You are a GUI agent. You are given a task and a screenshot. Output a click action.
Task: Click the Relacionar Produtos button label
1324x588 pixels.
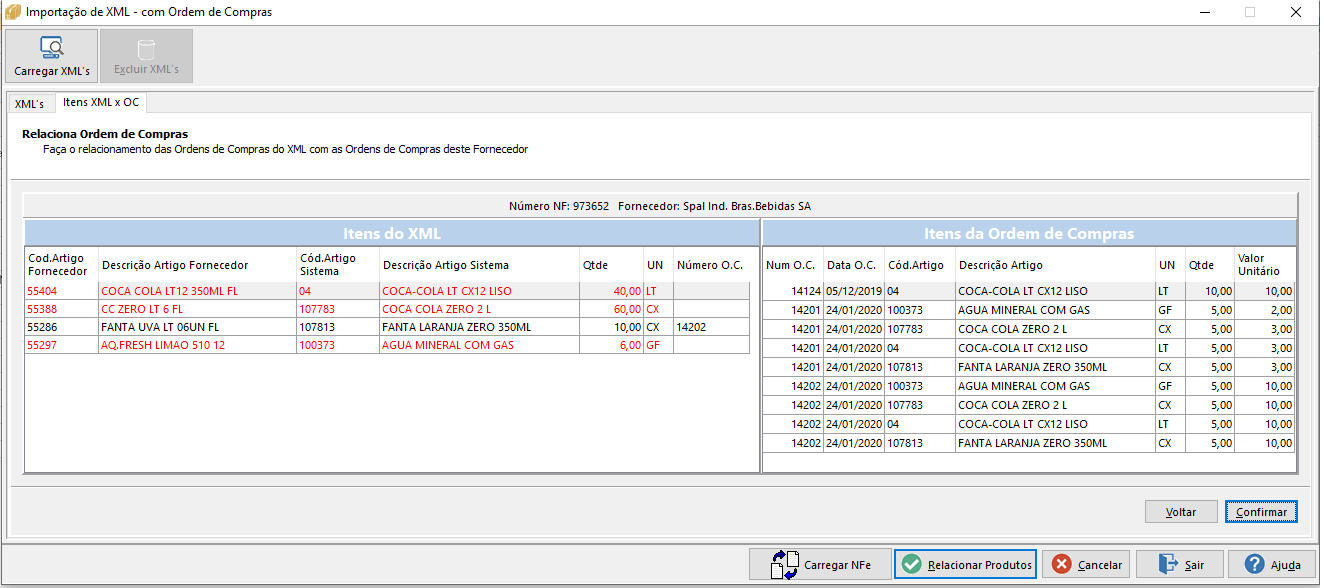[x=979, y=565]
